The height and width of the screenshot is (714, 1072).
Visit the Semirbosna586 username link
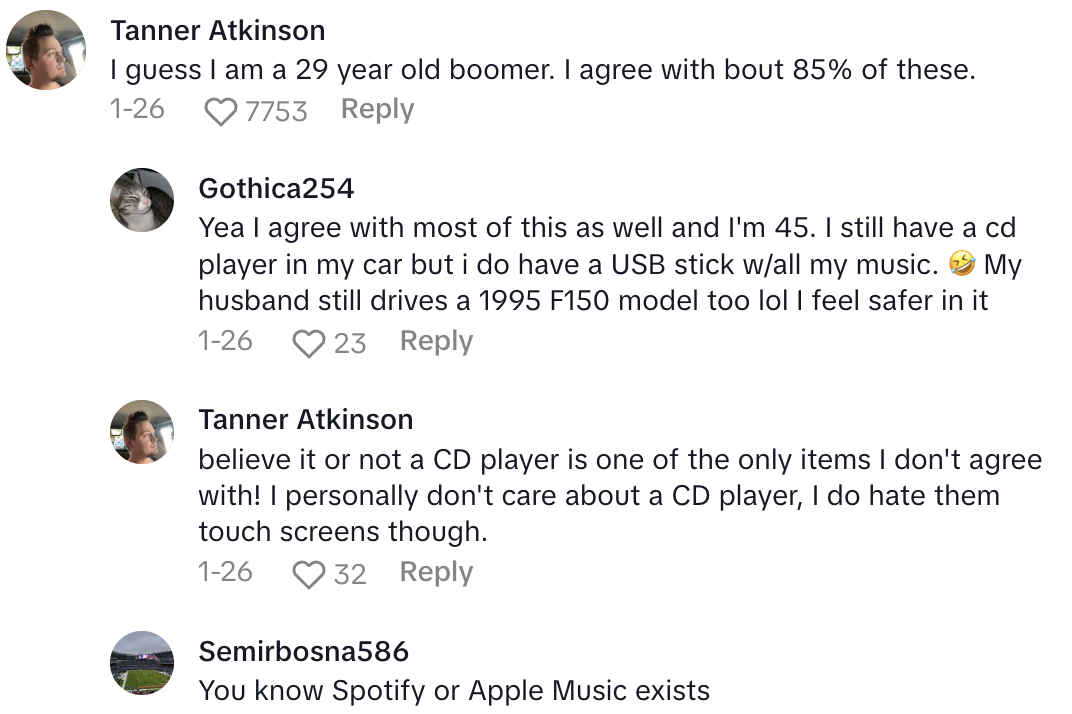point(303,652)
